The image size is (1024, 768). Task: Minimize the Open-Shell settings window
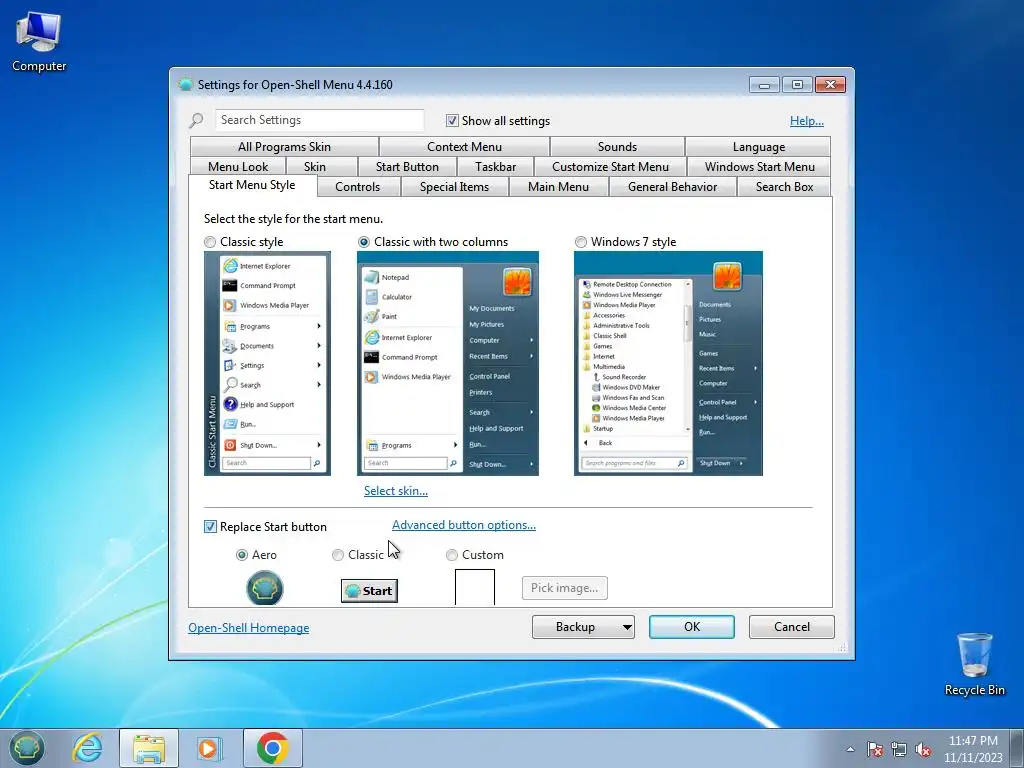764,85
